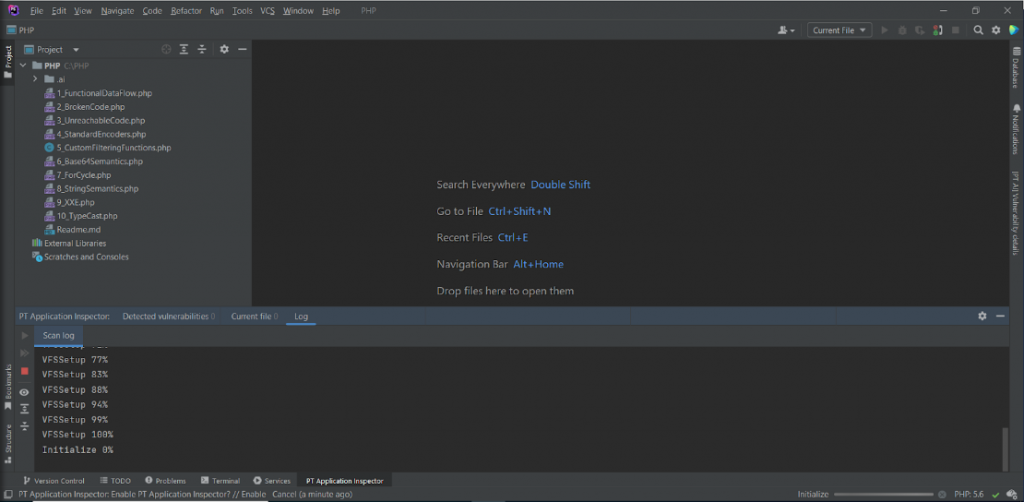1024x502 pixels.
Task: Toggle the eye icon in the scan log toolbar
Action: coord(25,392)
